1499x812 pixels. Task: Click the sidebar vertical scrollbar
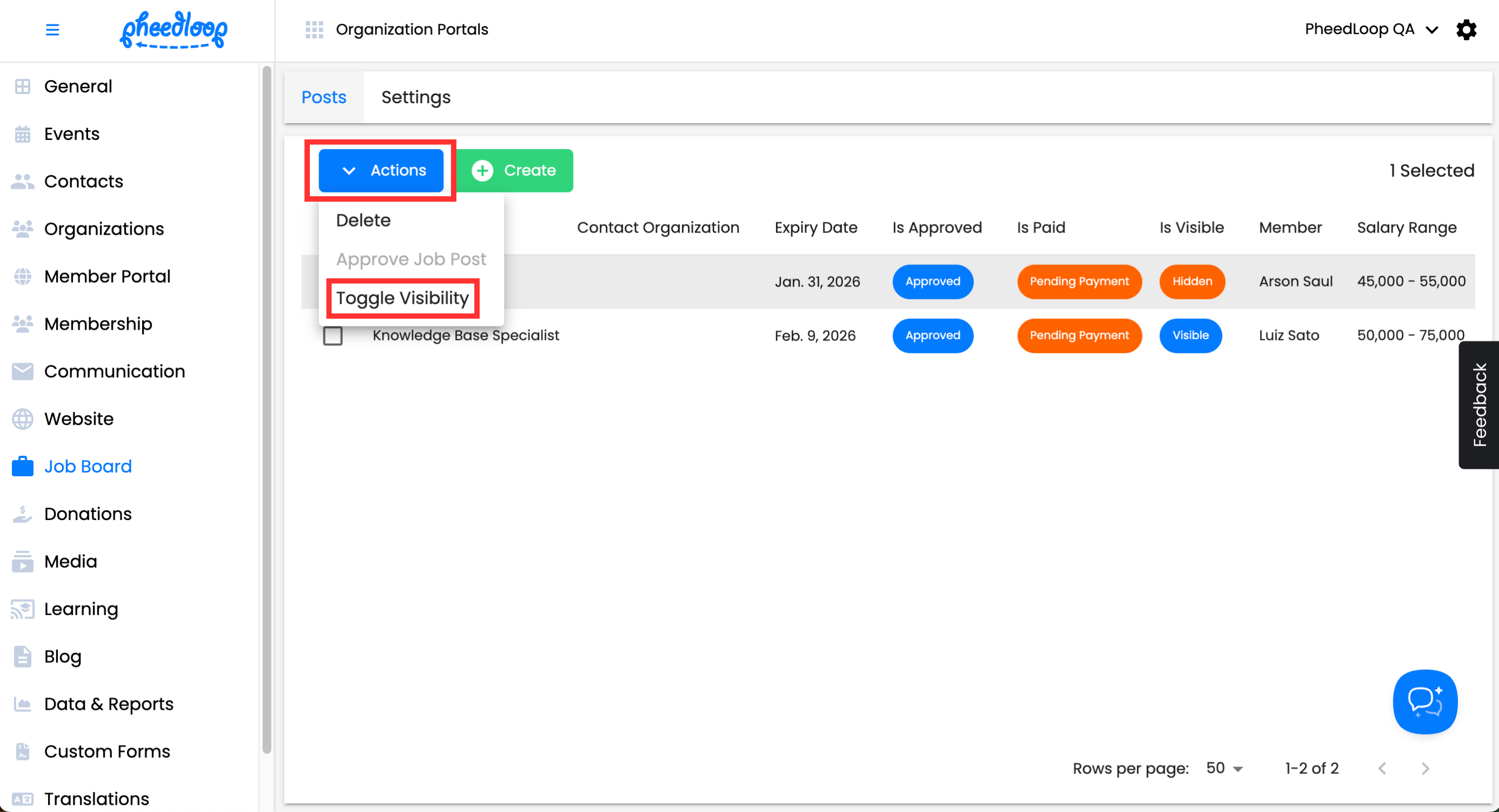(x=267, y=407)
